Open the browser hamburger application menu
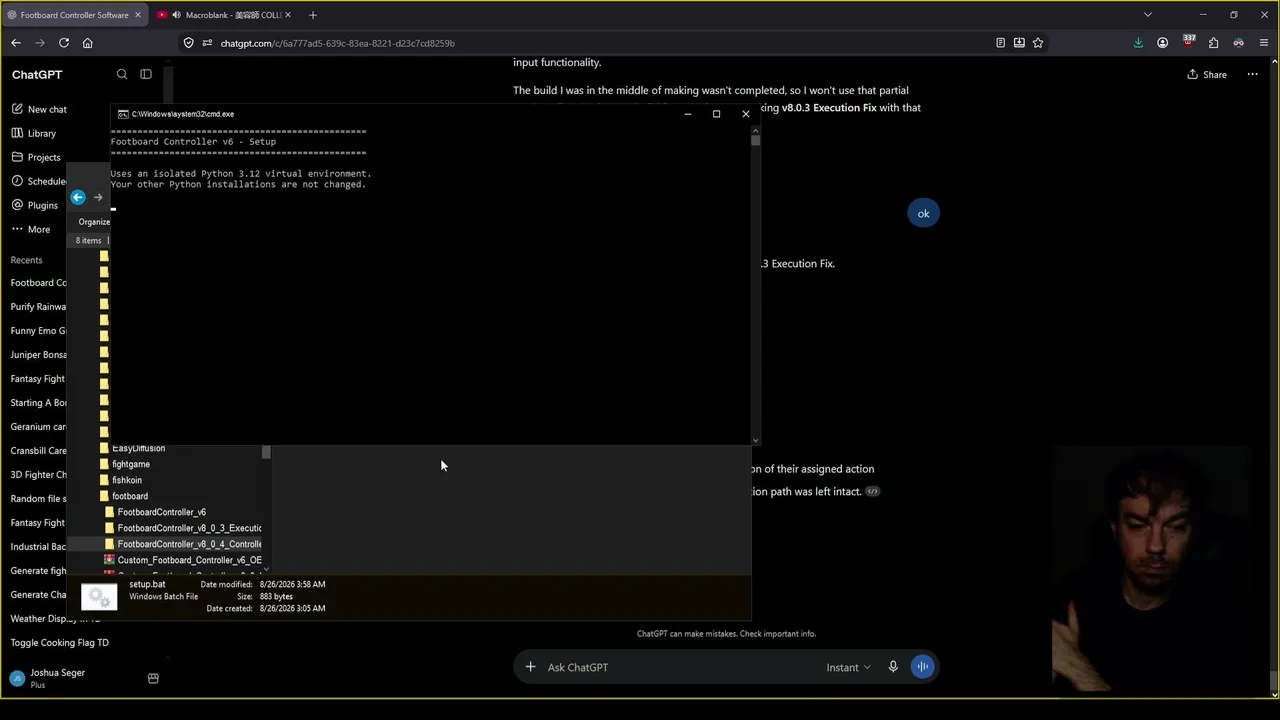 point(1264,43)
